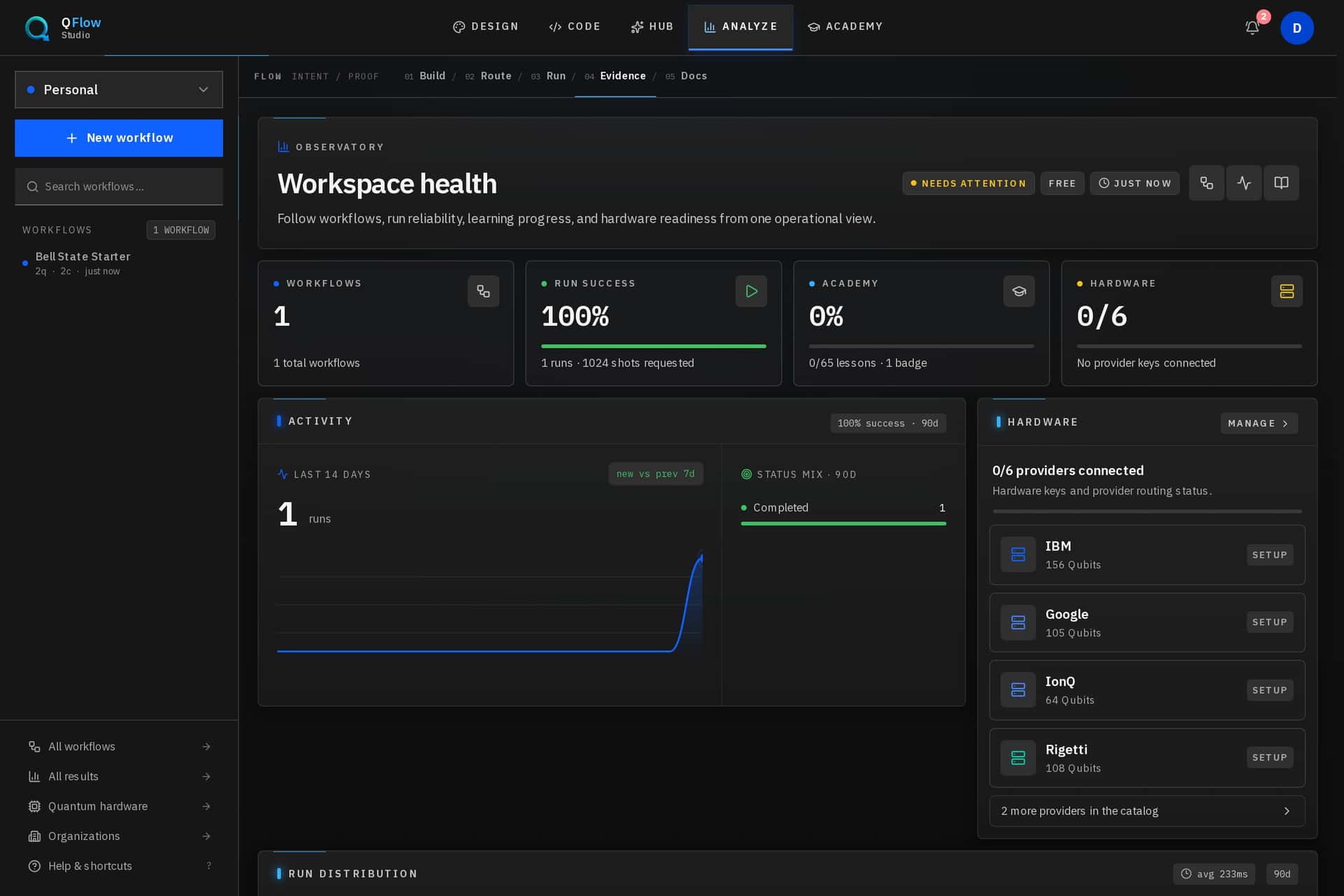Image resolution: width=1344 pixels, height=896 pixels.
Task: Click the new vs prev 7d badge
Action: click(x=655, y=474)
